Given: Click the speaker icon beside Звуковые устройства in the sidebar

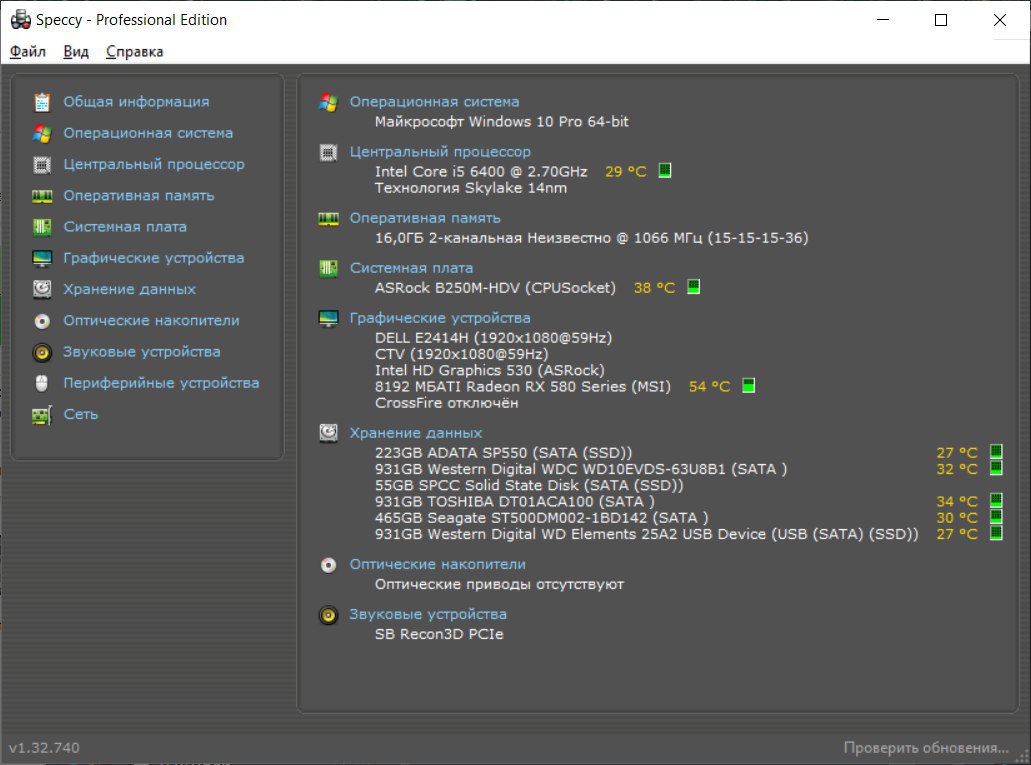Looking at the screenshot, I should click(42, 353).
